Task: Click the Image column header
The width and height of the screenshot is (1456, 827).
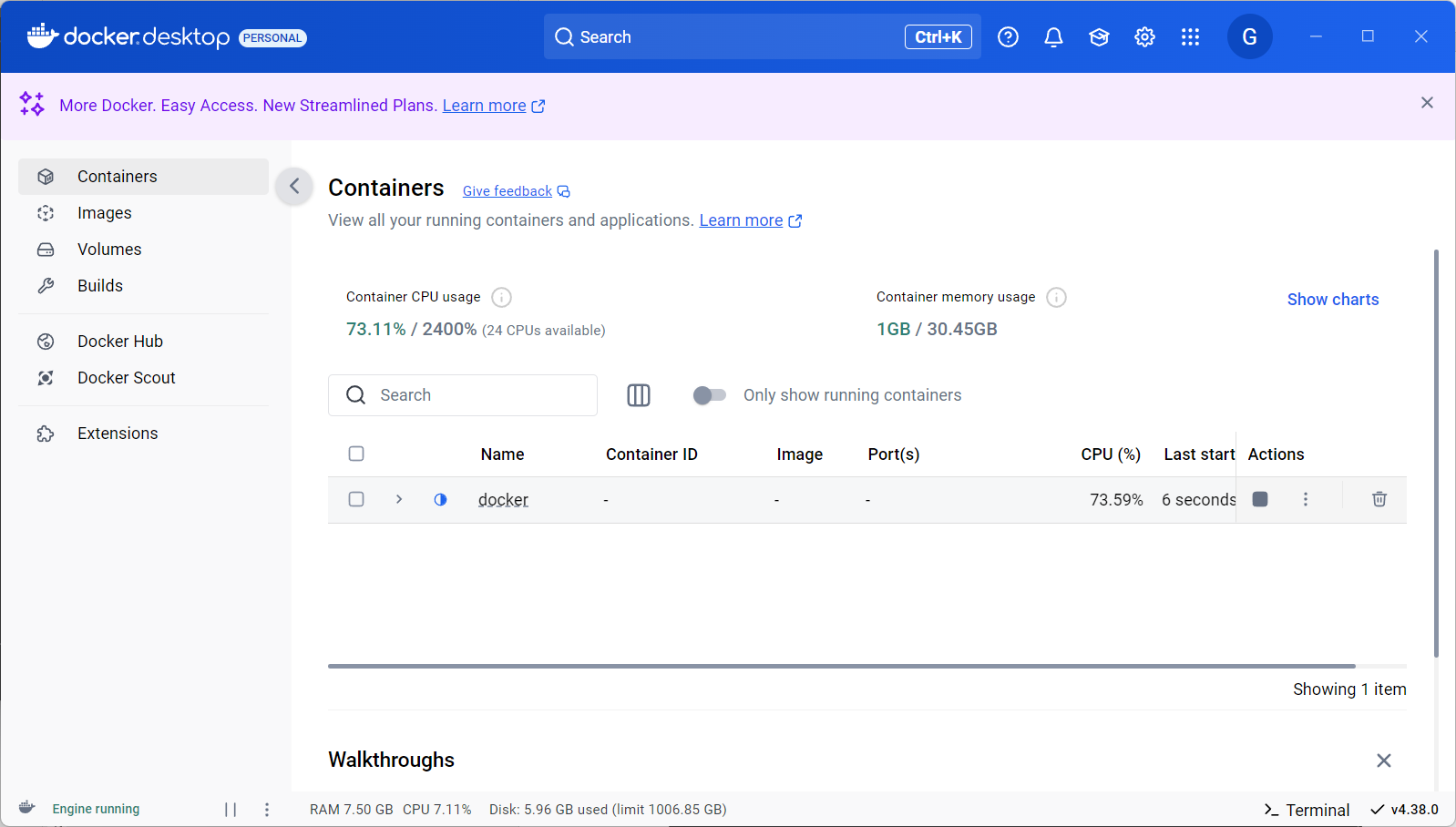Action: coord(799,454)
